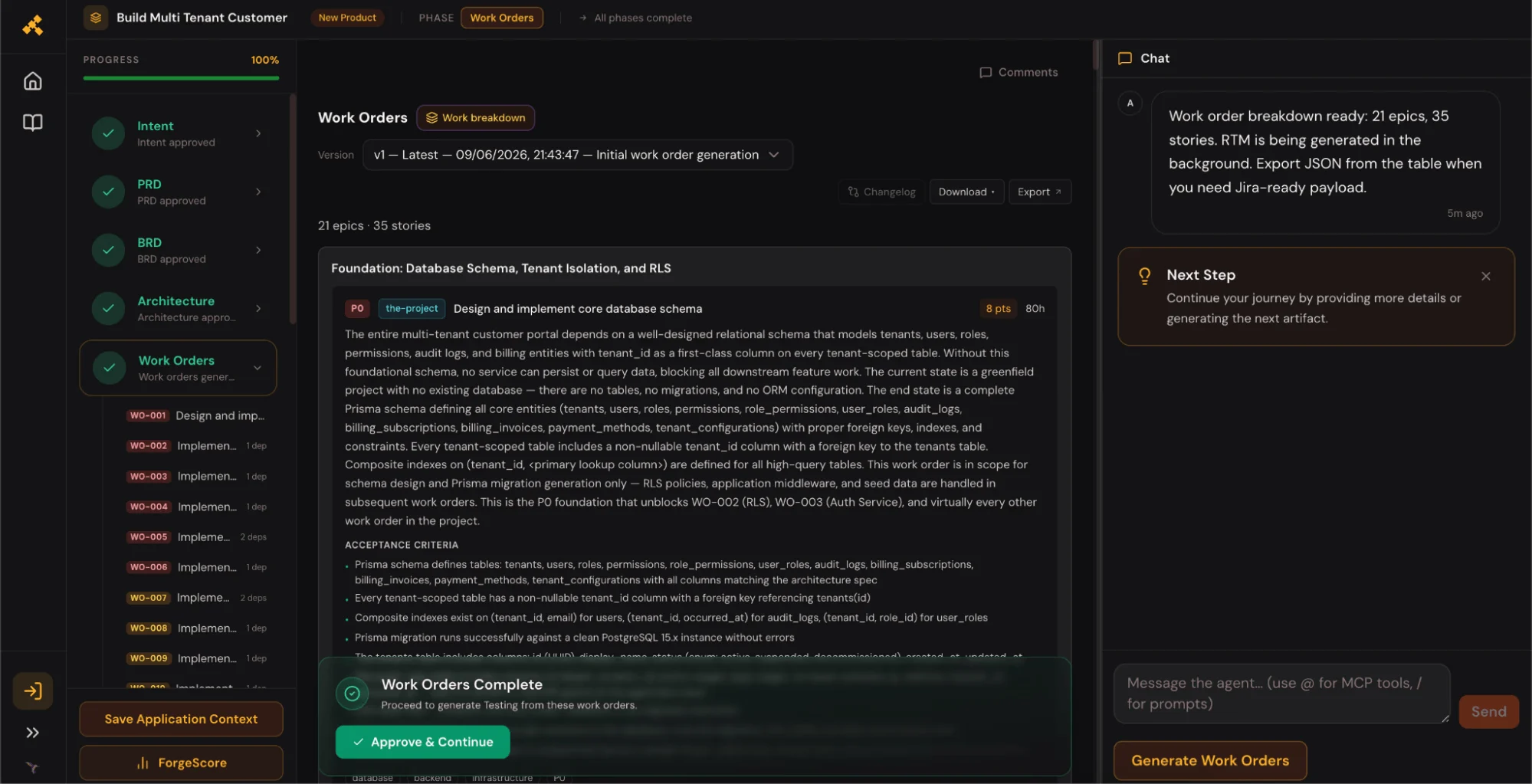Click the 'Design and implement core database schema' title
Viewport: 1532px width, 784px height.
(x=577, y=308)
